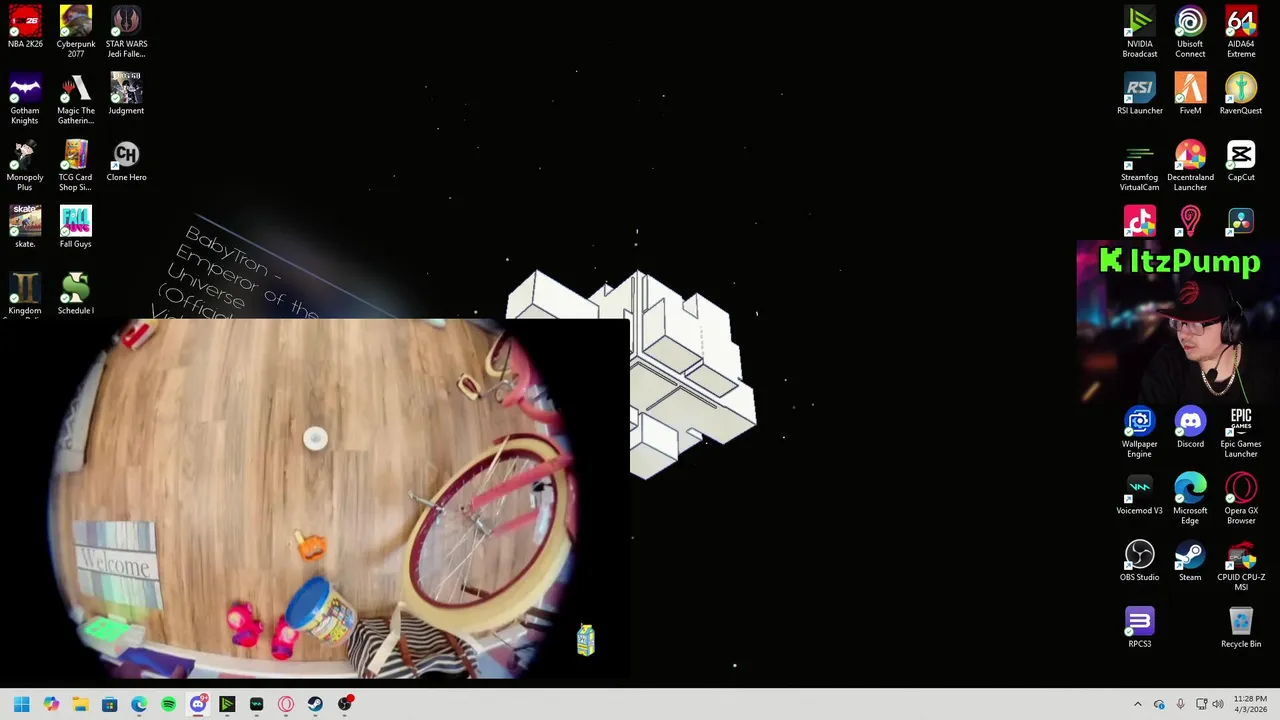Click the microphone tray icon

point(1180,704)
